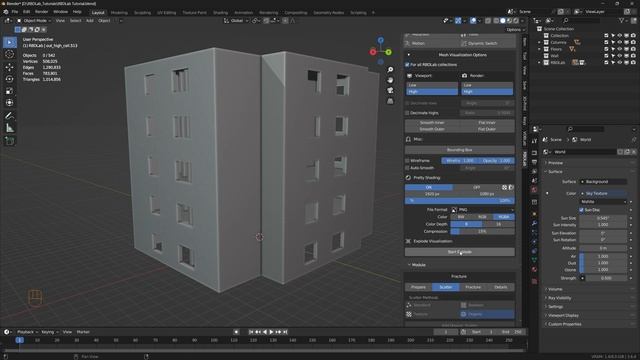Click the Dynamic Switch button
640x360 pixels.
click(487, 43)
